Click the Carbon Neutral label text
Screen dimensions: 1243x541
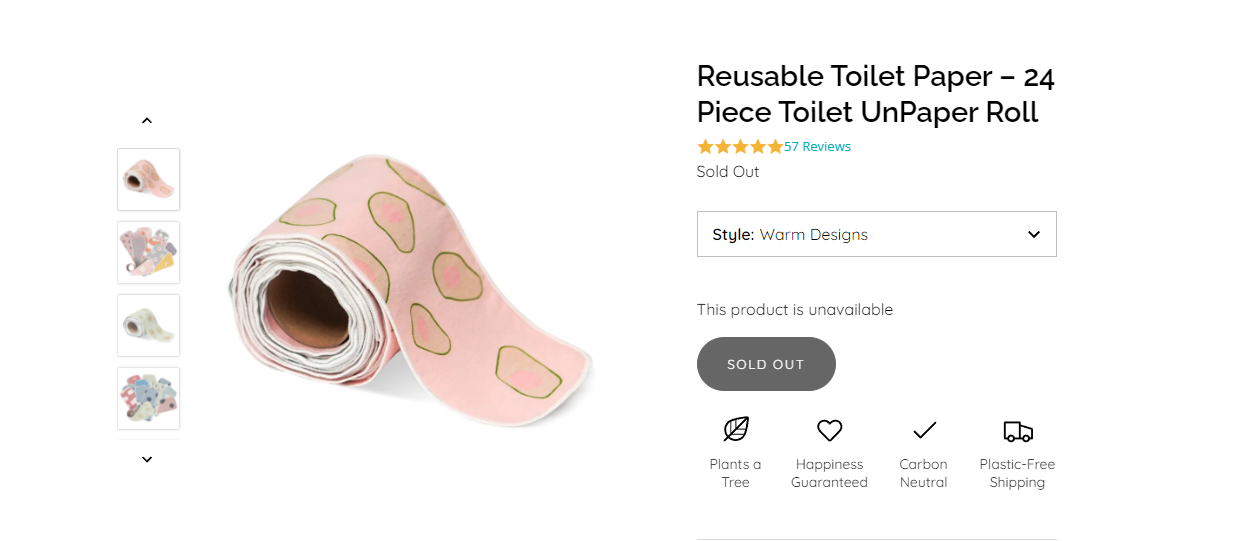pyautogui.click(x=923, y=473)
